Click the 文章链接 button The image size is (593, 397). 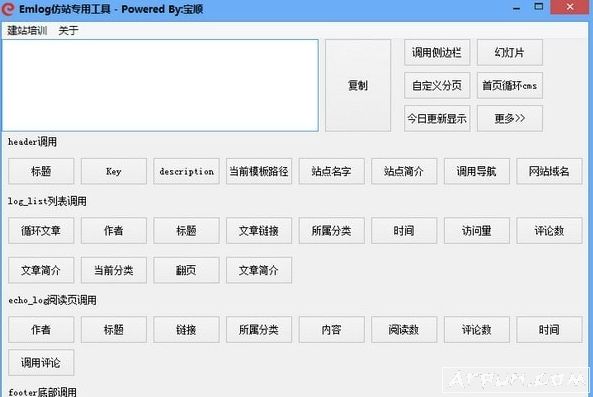[259, 231]
